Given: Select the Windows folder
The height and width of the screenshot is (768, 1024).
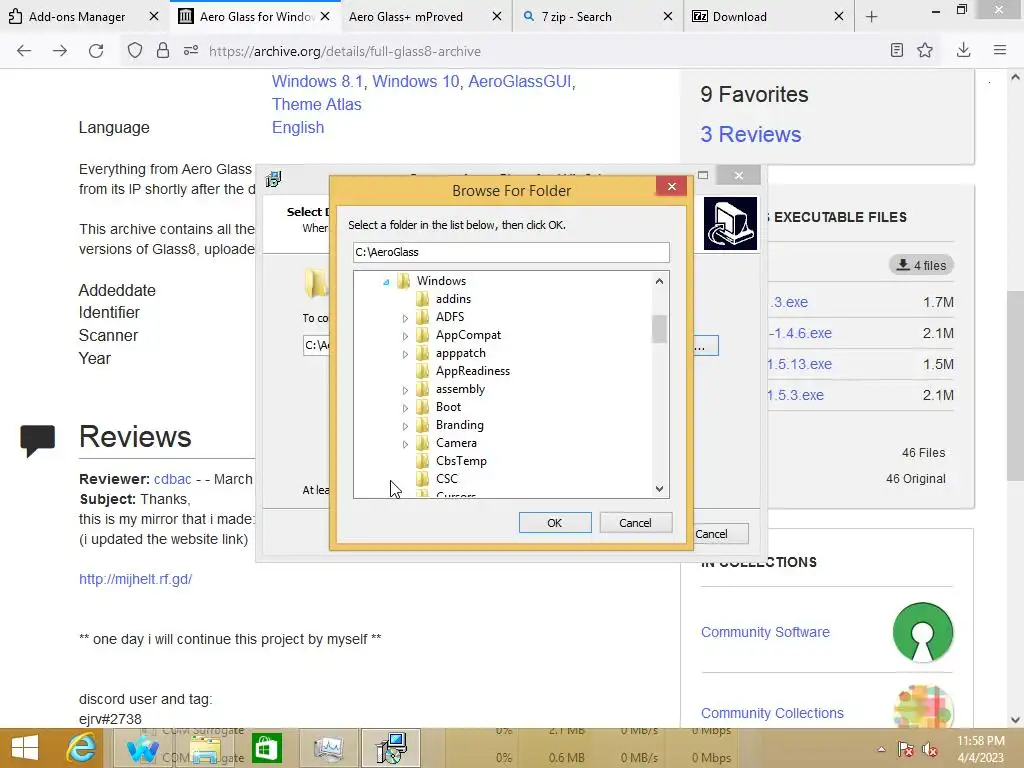Looking at the screenshot, I should point(441,281).
